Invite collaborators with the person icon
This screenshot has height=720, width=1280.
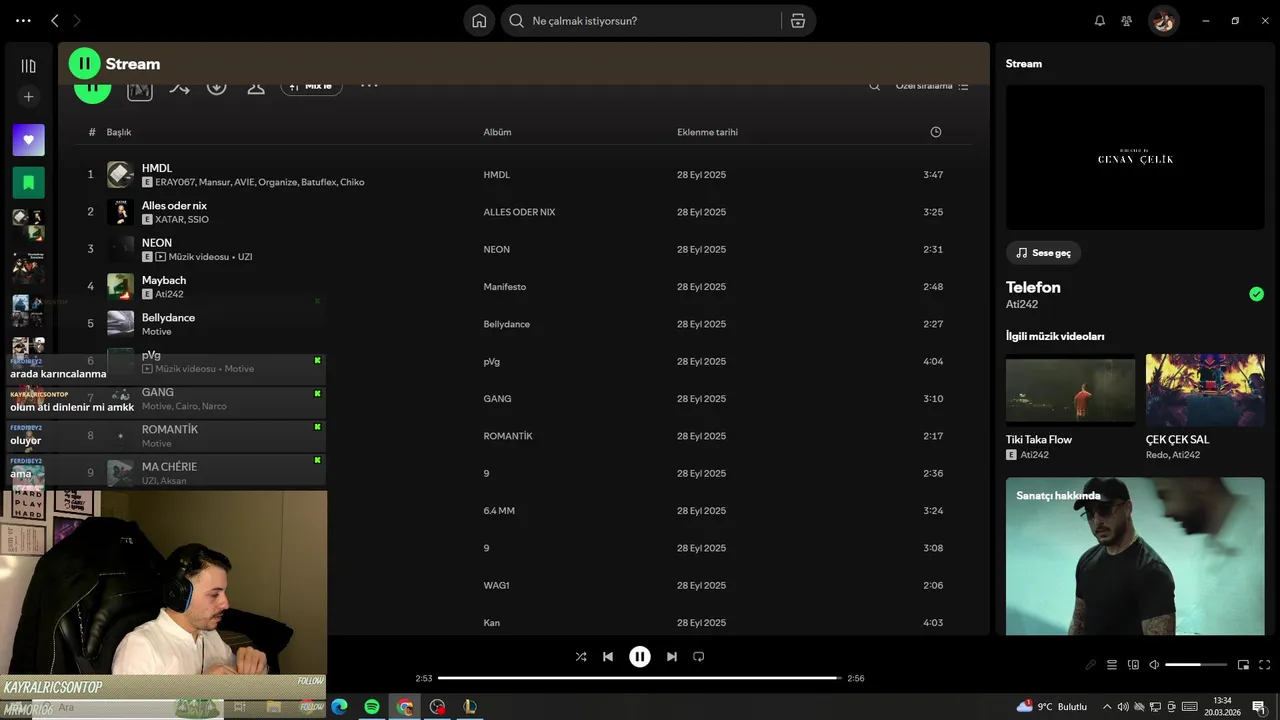[x=256, y=88]
